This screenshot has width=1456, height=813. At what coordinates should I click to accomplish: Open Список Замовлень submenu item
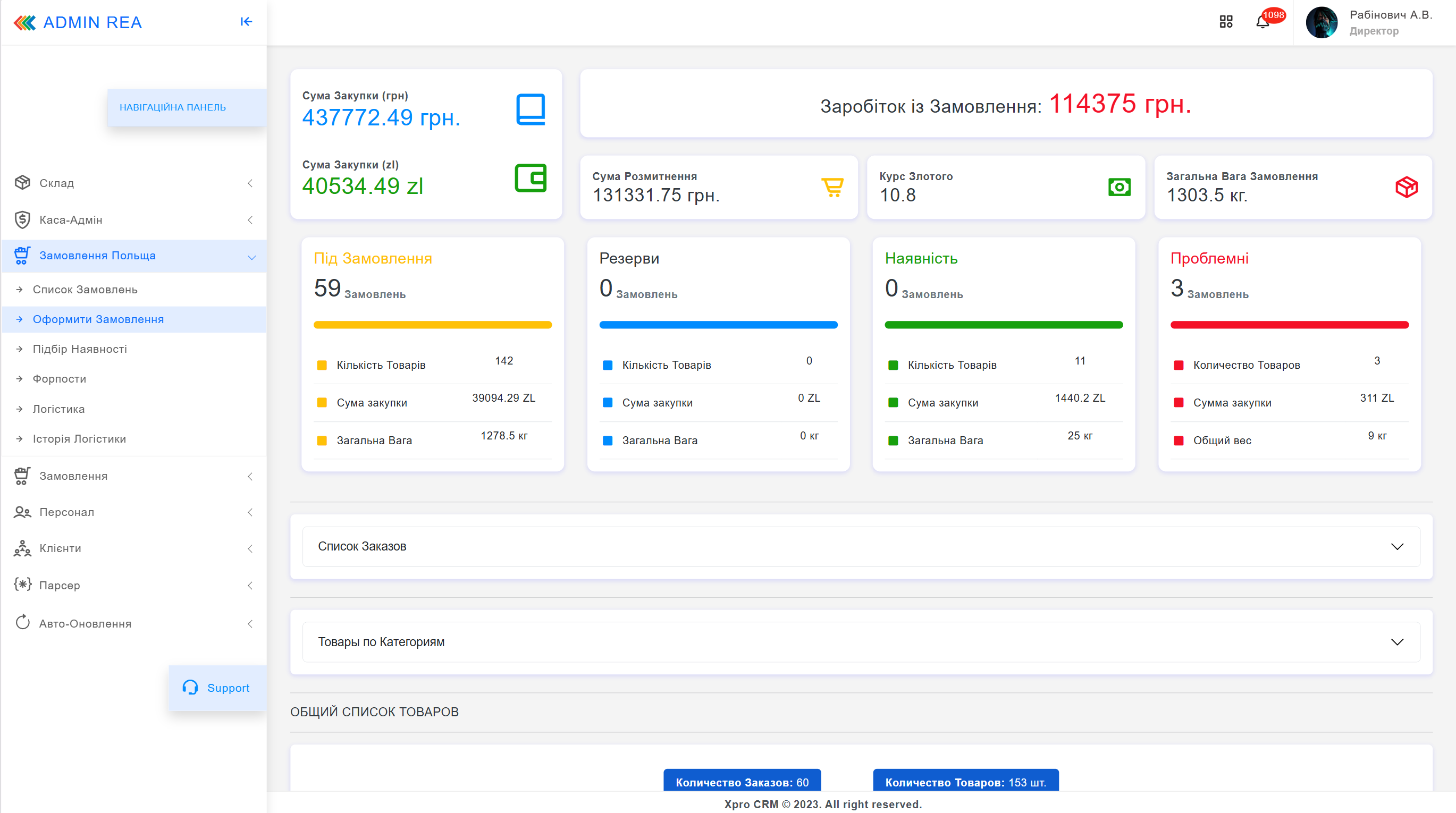(86, 289)
